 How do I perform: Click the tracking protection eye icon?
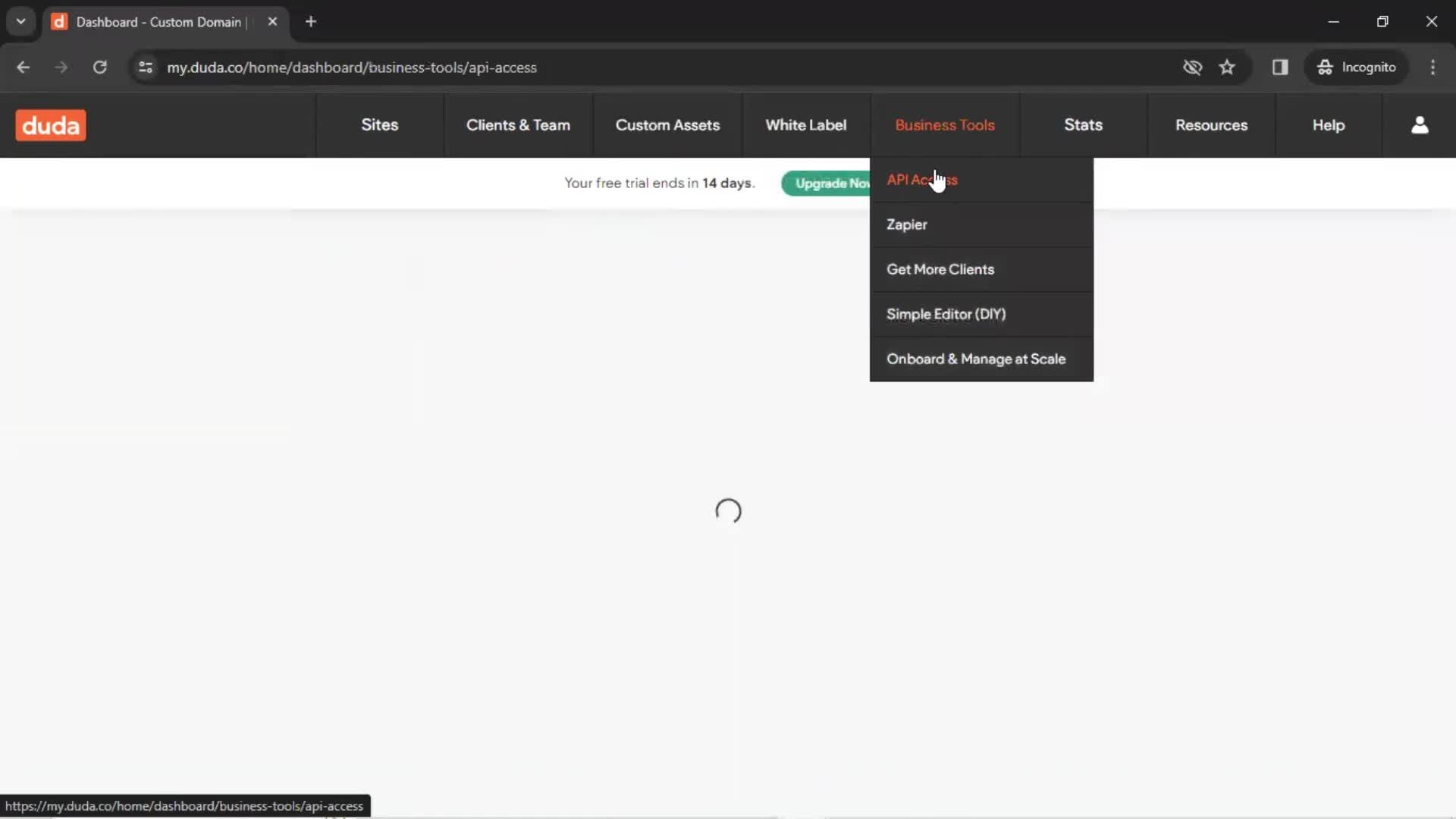click(1192, 67)
